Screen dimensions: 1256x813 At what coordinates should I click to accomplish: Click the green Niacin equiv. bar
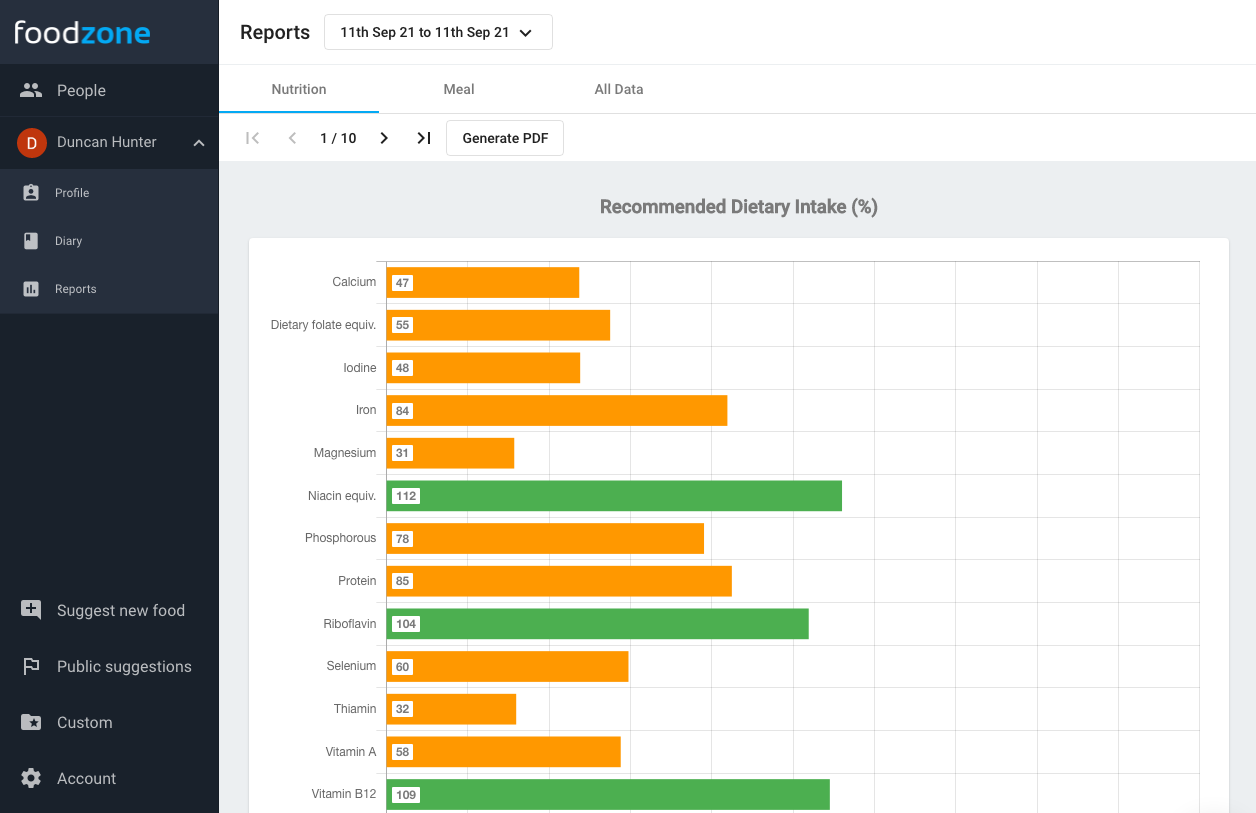coord(614,496)
